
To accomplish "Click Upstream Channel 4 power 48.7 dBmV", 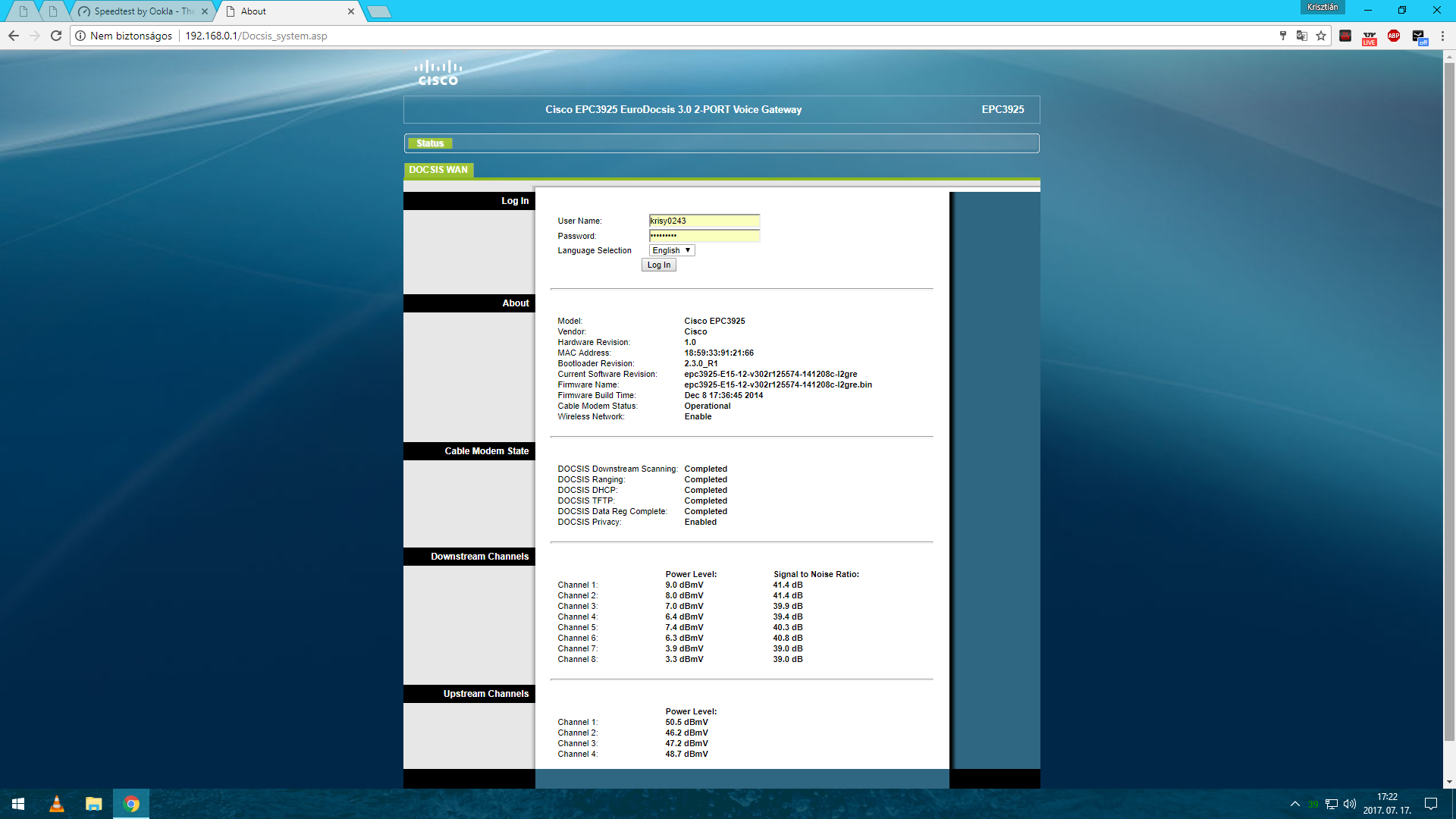I will (x=687, y=754).
